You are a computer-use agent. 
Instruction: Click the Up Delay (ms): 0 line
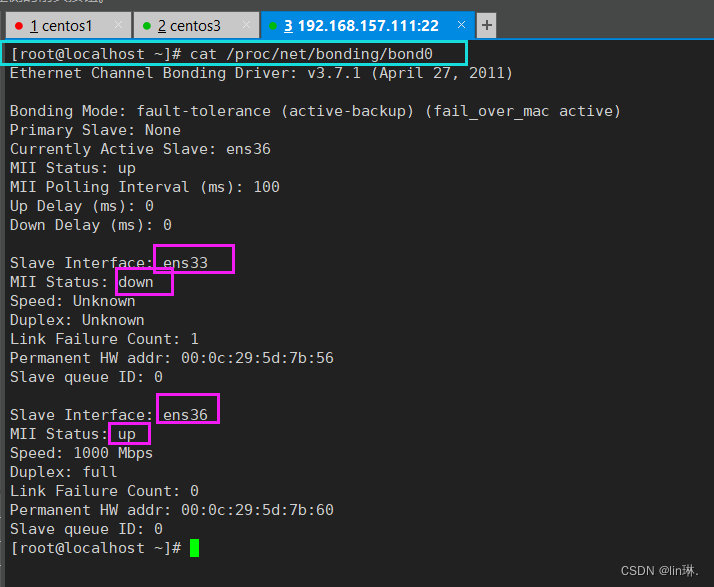pos(82,206)
